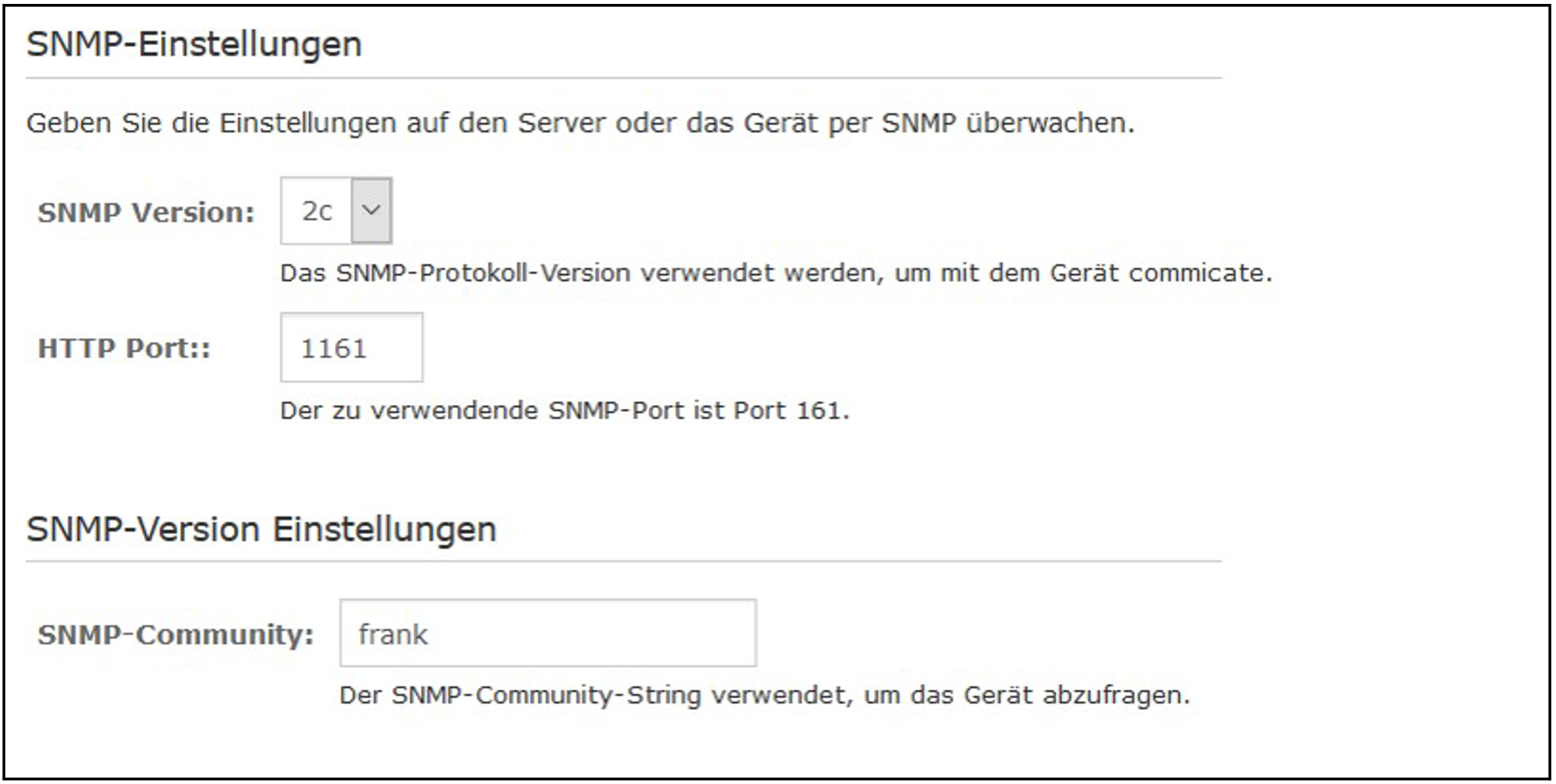Click the word überwachen in the intro sentence

(x=1049, y=123)
